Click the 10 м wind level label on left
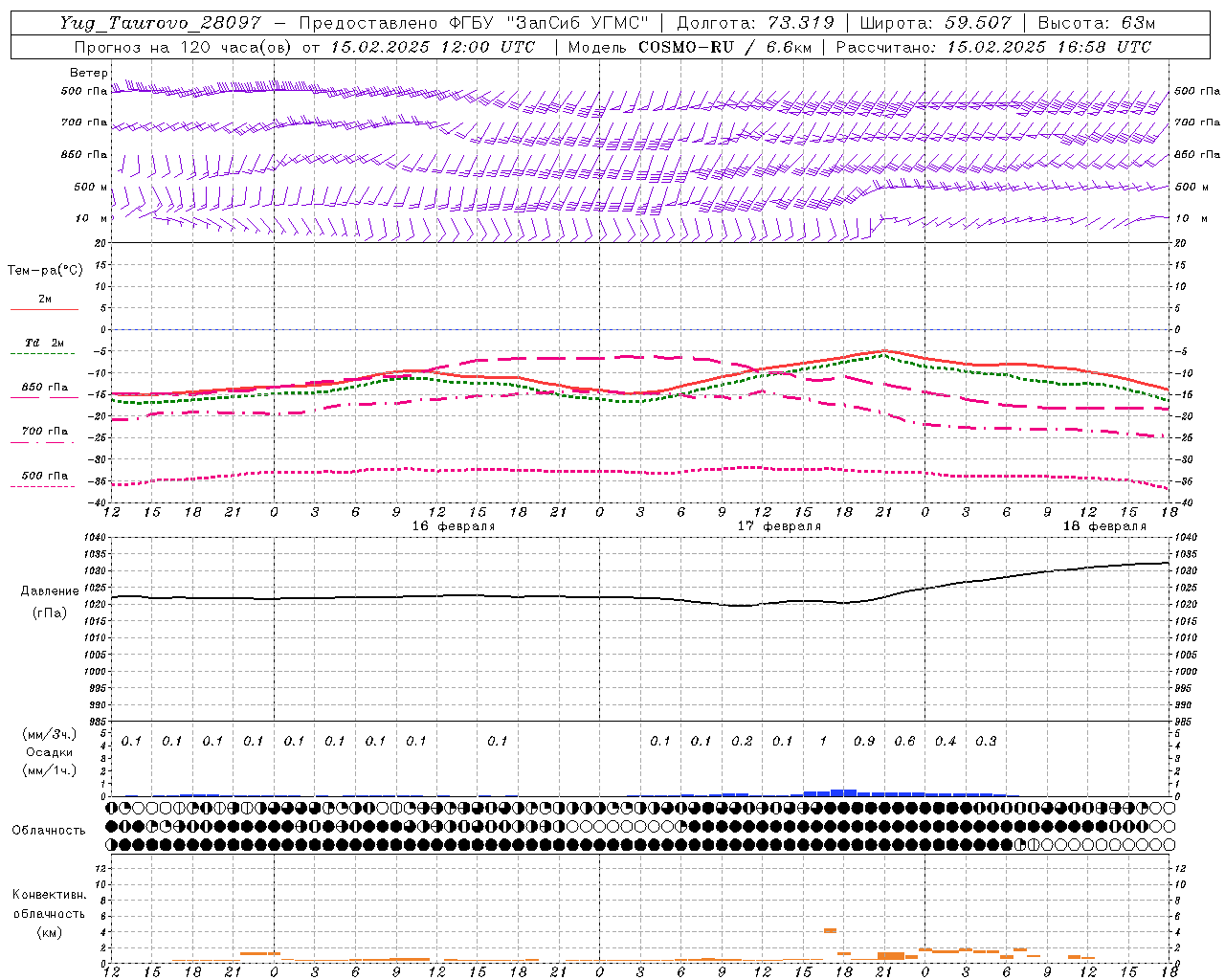Screen dimensions: 1225x980 pyautogui.click(x=91, y=218)
